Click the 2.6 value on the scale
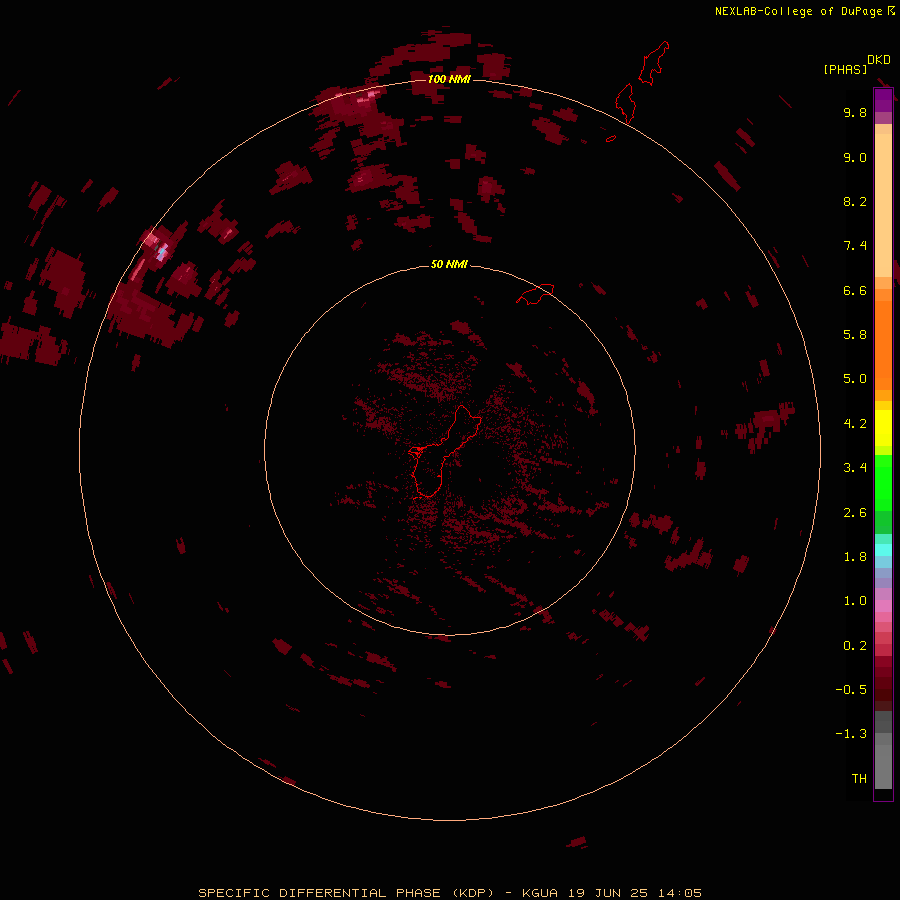The width and height of the screenshot is (900, 900). [855, 513]
